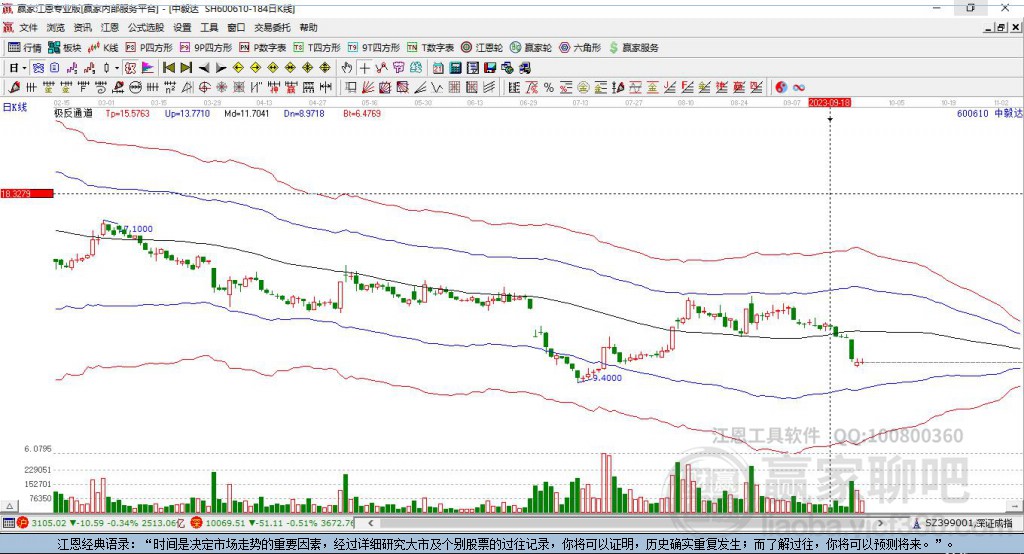Toggle the pressed overlay chart button
The image size is (1024, 554).
pyautogui.click(x=38, y=68)
